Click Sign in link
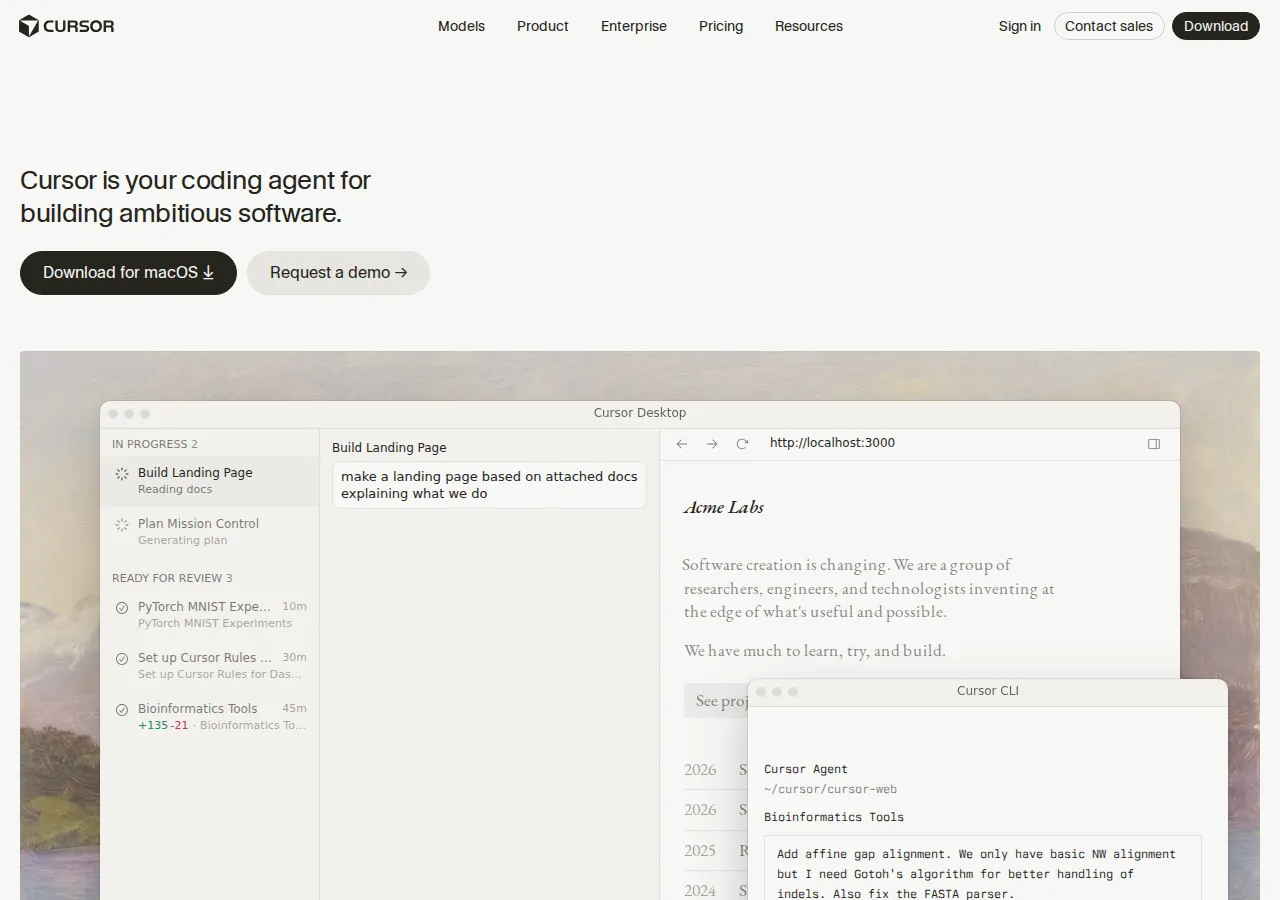The width and height of the screenshot is (1280, 900). click(x=1020, y=26)
